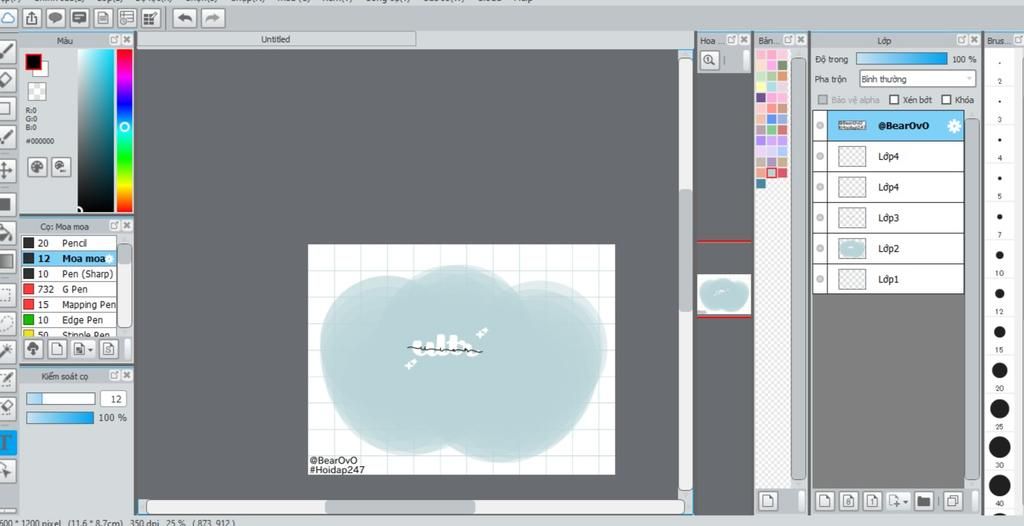Click the export/share icon in top toolbar
Viewport: 1024px width, 526px height.
pyautogui.click(x=32, y=18)
